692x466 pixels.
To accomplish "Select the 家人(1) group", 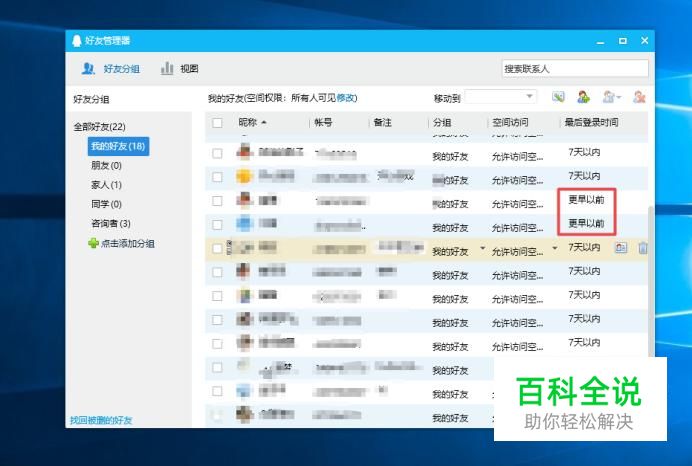I will (106, 185).
